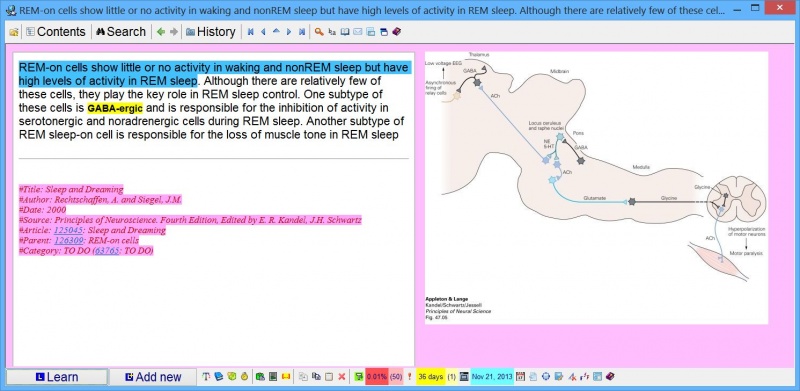Click the blue template window icon
This screenshot has width=800, height=391.
coord(597,377)
